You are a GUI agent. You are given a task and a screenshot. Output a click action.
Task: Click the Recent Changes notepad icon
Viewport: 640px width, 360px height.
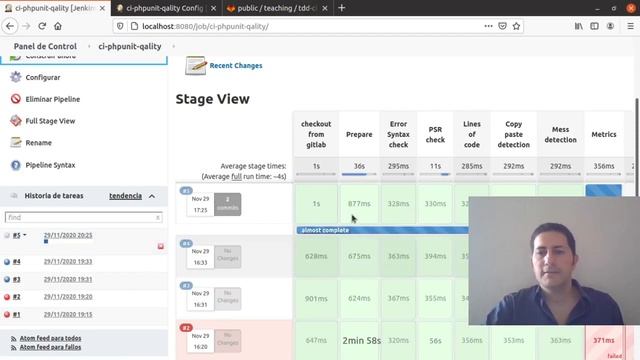point(196,66)
